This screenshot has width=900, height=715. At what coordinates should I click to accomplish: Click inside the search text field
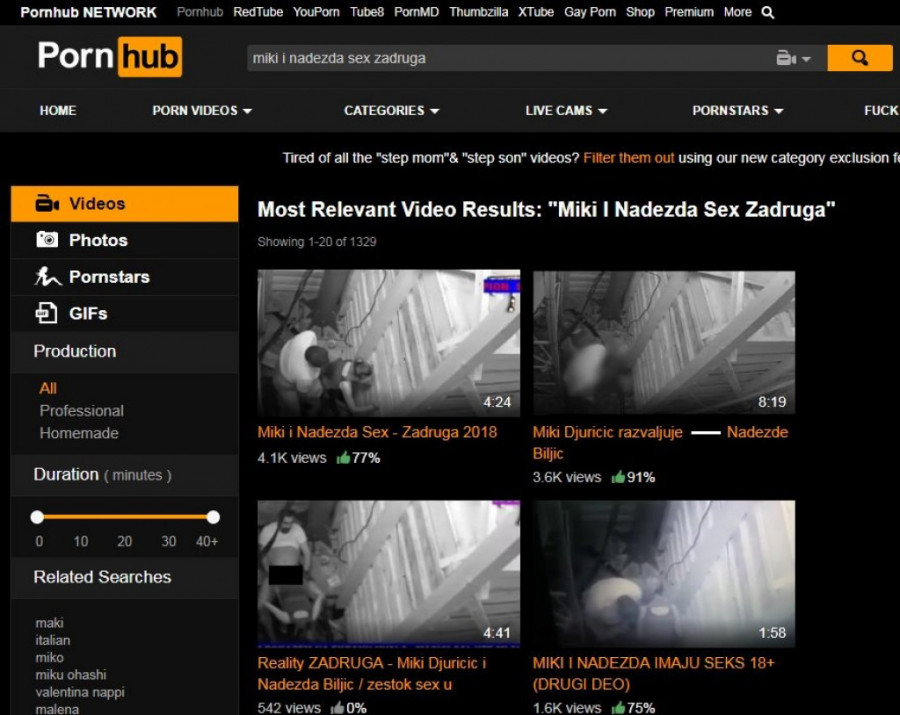(500, 58)
